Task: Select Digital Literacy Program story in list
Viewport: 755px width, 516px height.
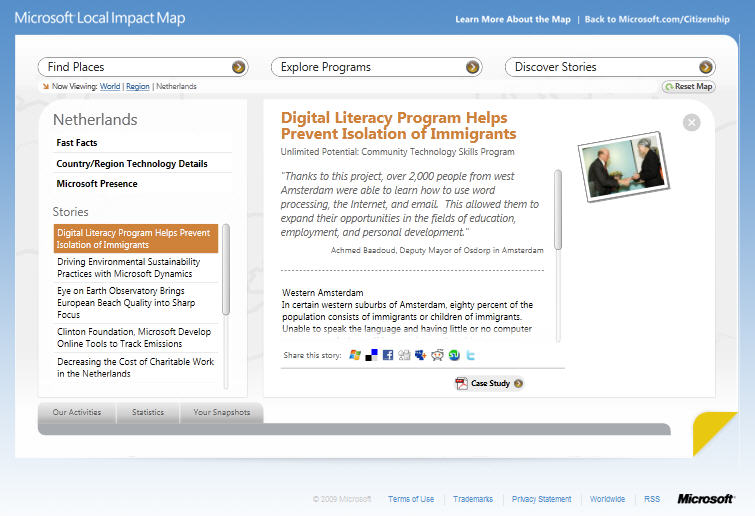Action: click(136, 239)
